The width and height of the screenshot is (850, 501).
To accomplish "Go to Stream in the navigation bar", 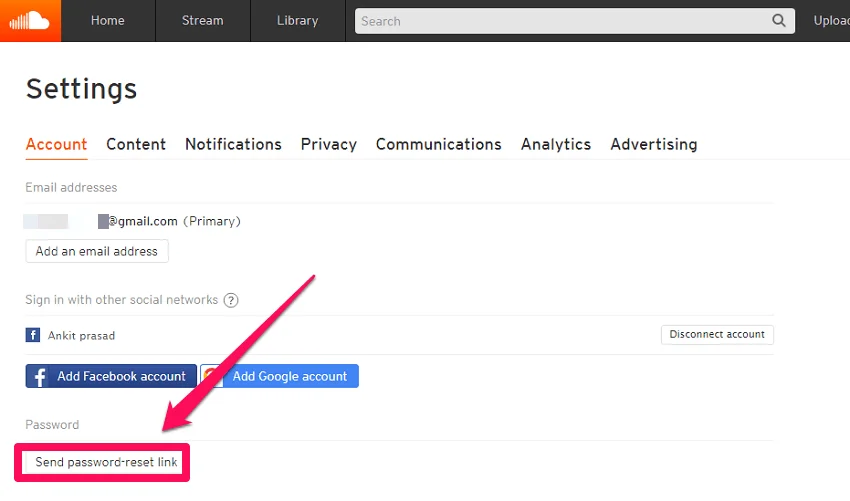I will 202,21.
